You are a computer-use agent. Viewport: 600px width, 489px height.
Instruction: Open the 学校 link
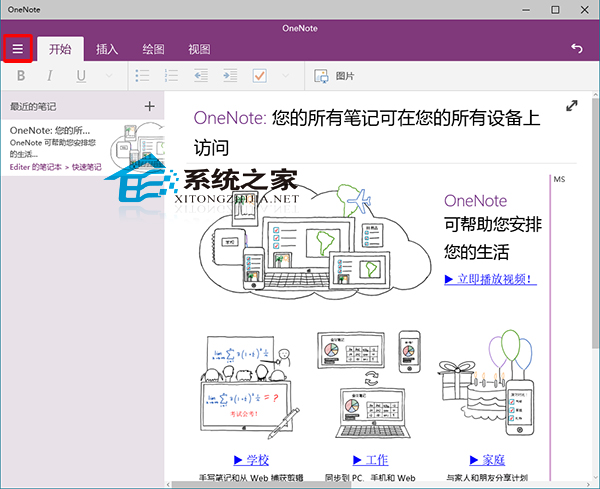251,460
